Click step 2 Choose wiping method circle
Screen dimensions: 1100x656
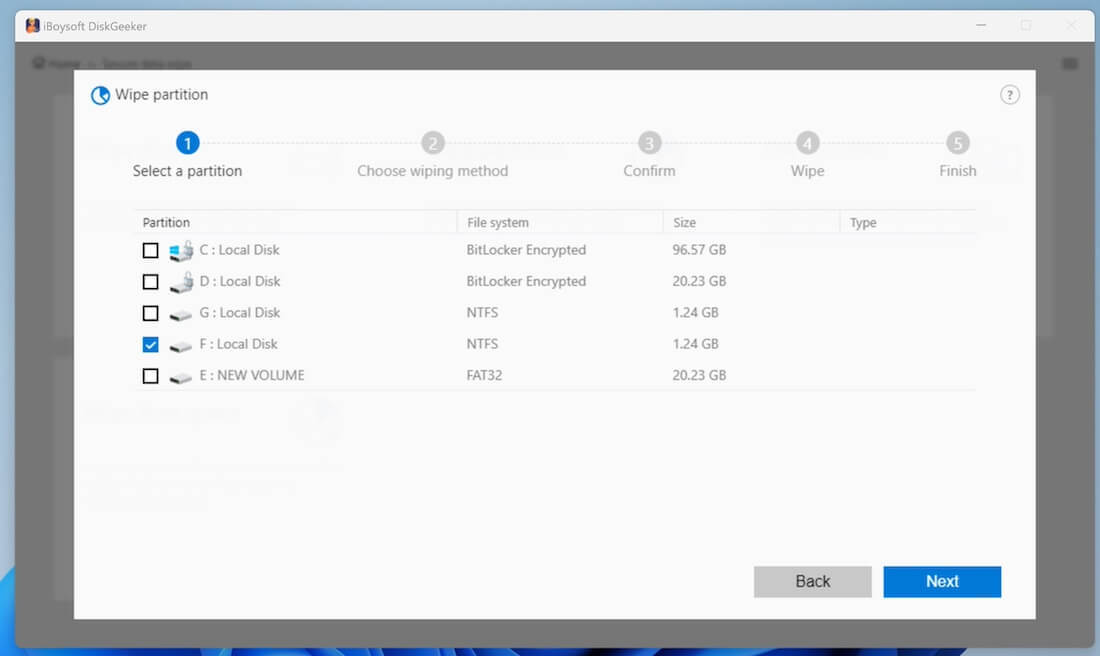click(433, 143)
